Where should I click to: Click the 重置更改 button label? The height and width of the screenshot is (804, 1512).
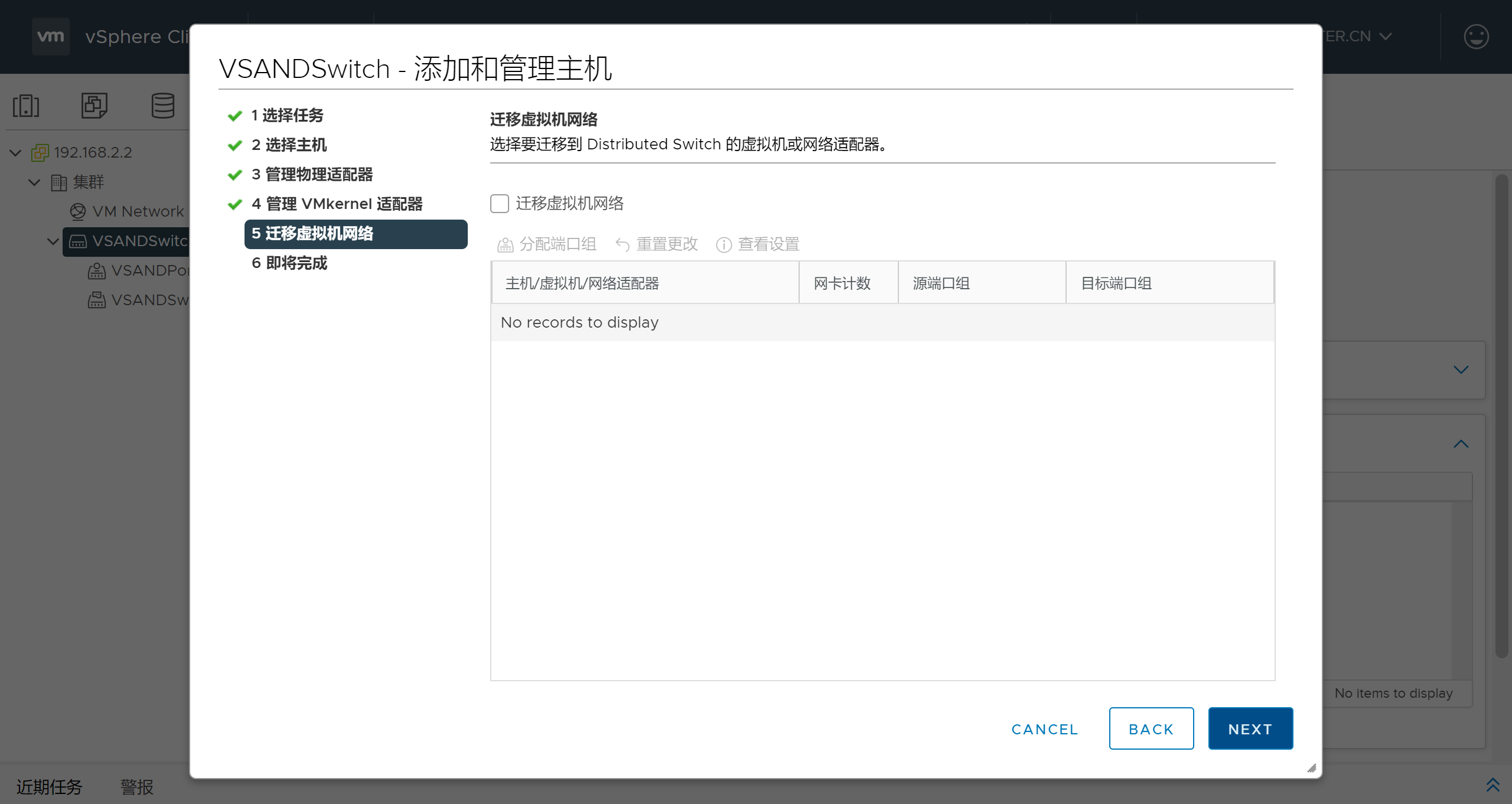[x=667, y=244]
